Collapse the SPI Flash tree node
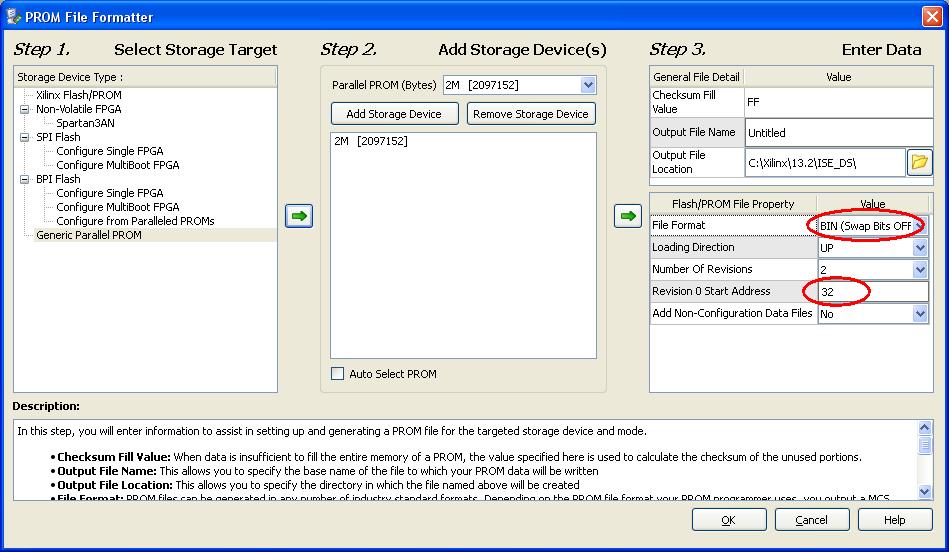949x552 pixels. point(24,137)
